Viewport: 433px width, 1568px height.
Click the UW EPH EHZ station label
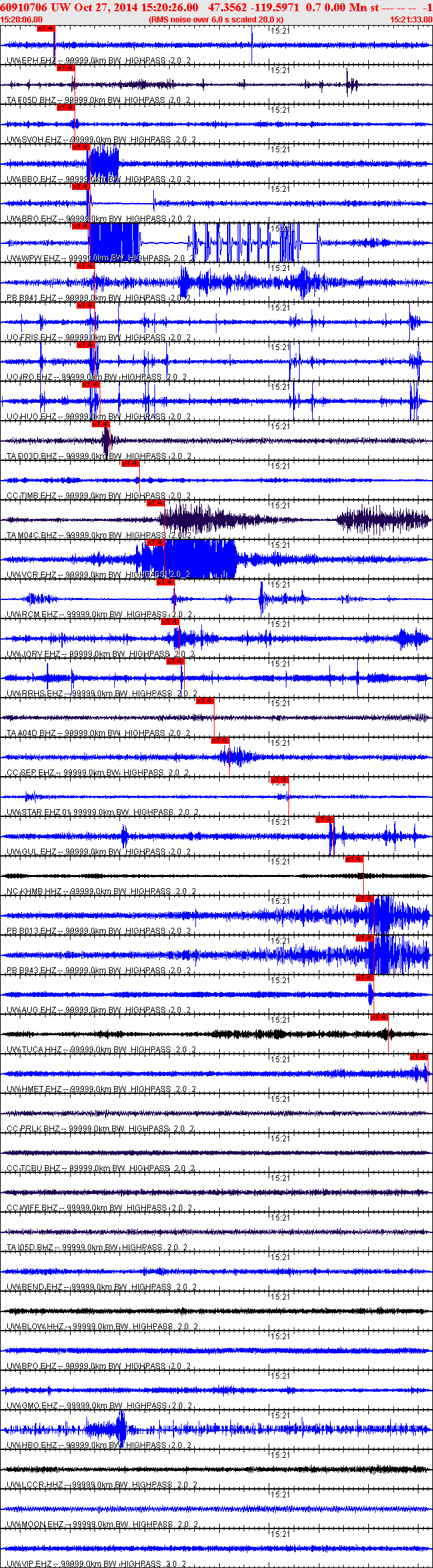point(32,61)
